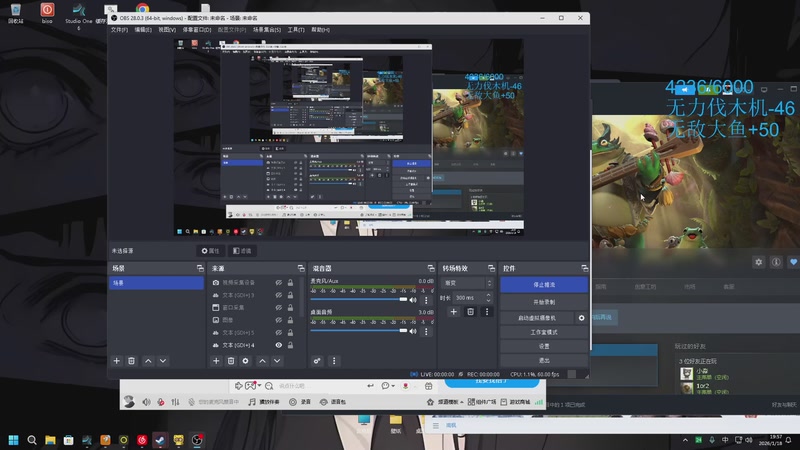Pop out the Scene Transitions dock
This screenshot has height=450, width=800.
(491, 268)
